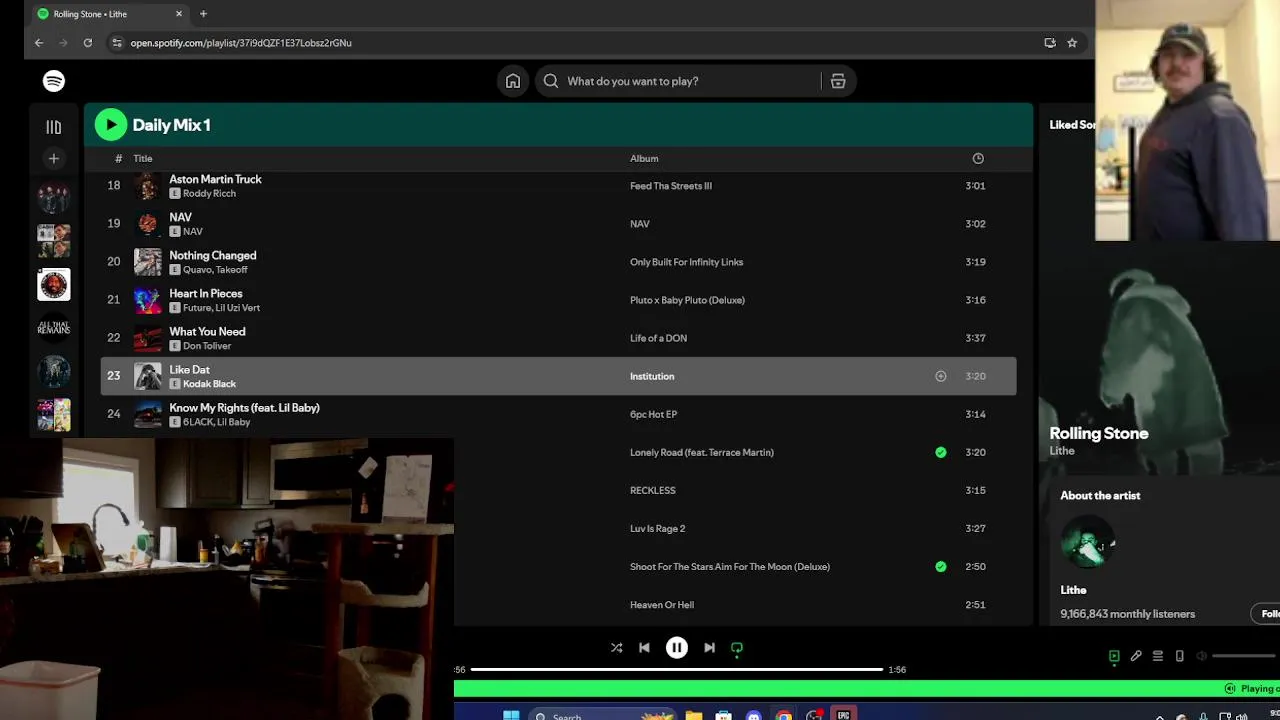Viewport: 1280px width, 720px height.
Task: Sort tracks by duration clock icon
Action: tap(978, 158)
